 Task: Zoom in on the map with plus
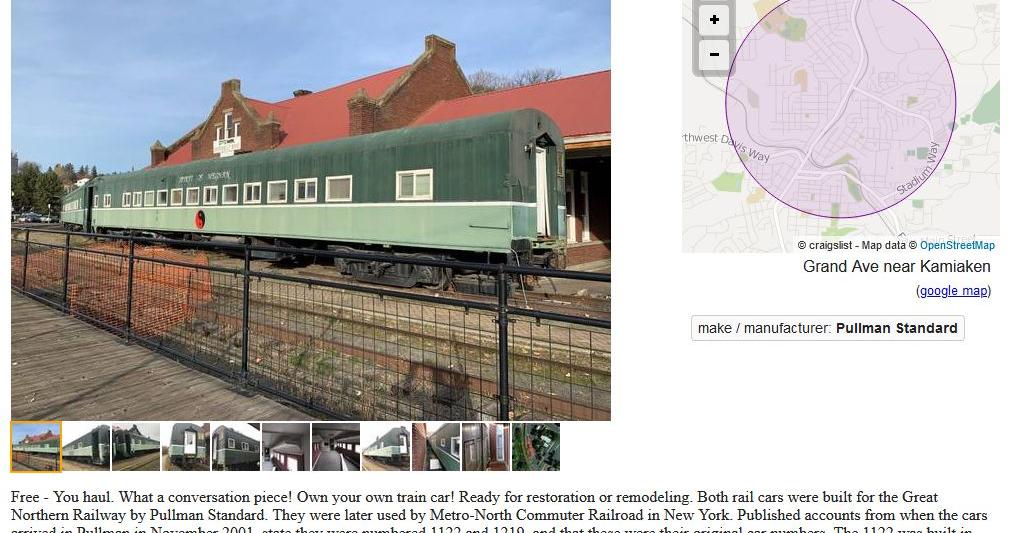[714, 19]
